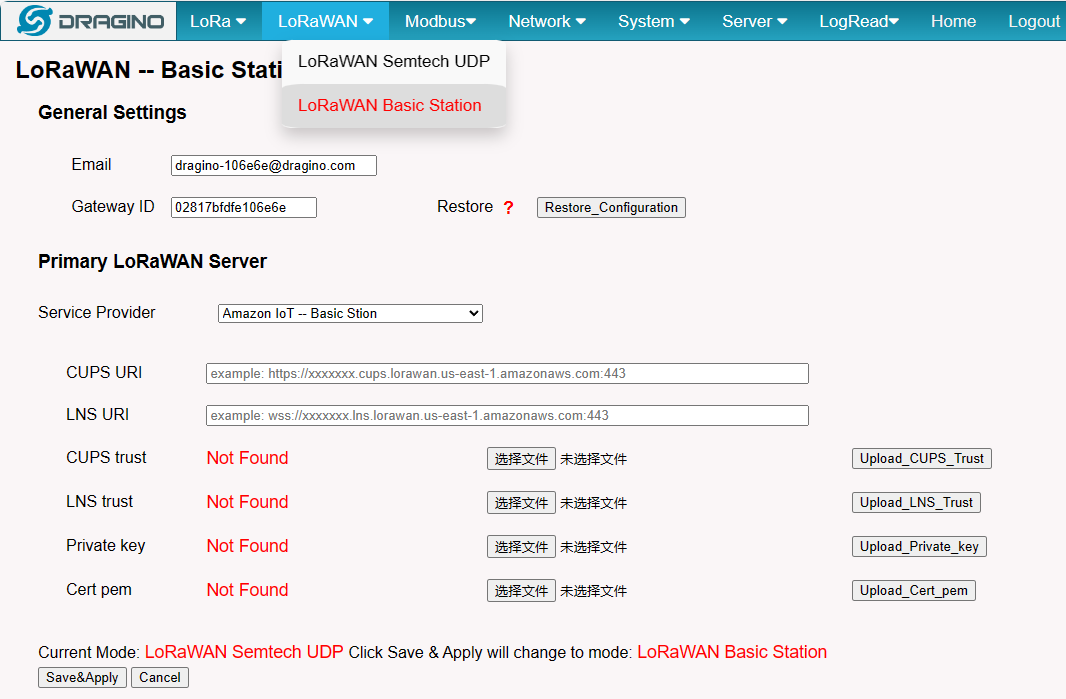1066x699 pixels.
Task: Open the Network menu
Action: (547, 21)
